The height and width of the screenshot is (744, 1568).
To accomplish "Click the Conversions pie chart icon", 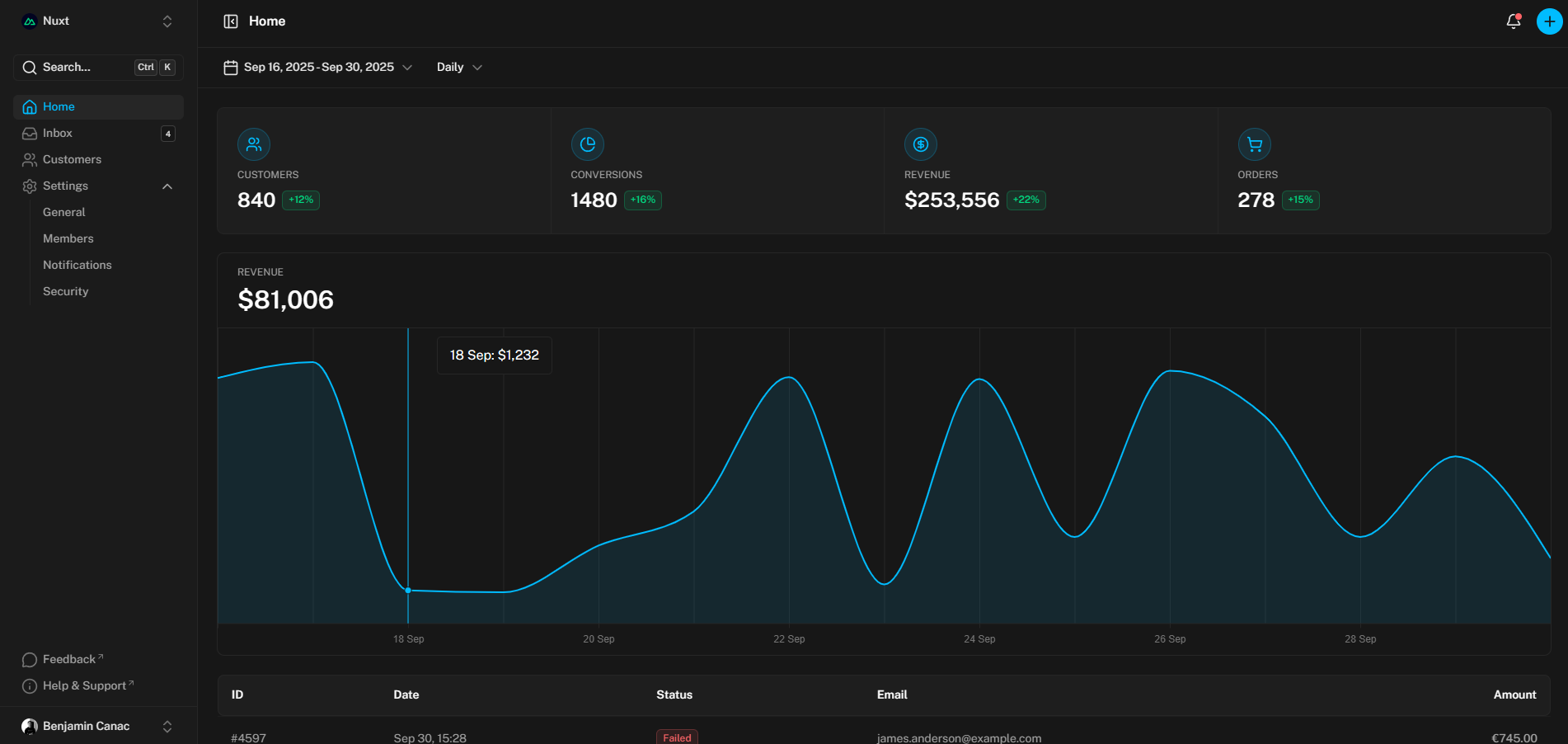I will (x=588, y=144).
